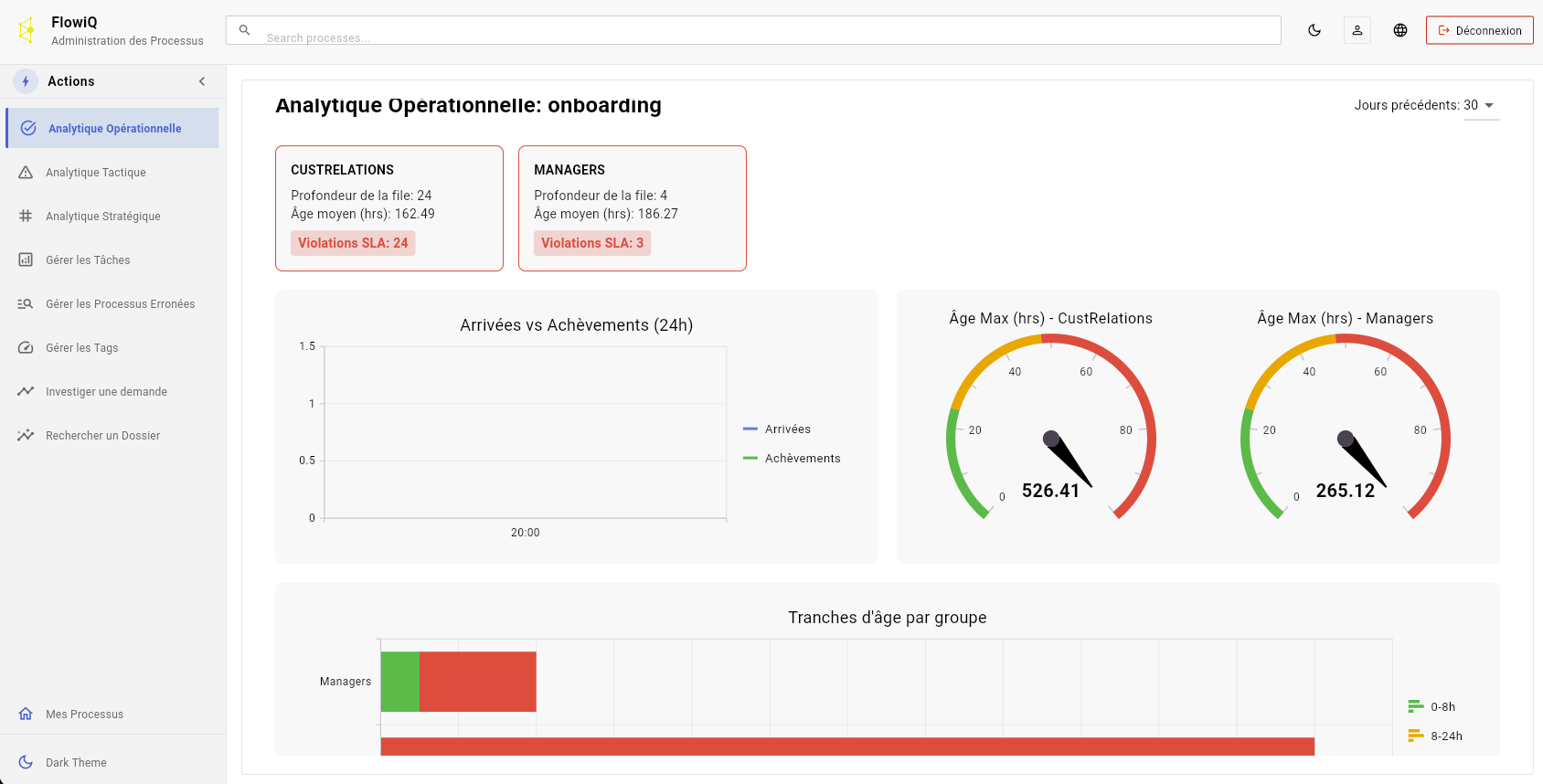Click the Gérer les Tâches chart icon
The width and height of the screenshot is (1543, 784).
(x=26, y=260)
